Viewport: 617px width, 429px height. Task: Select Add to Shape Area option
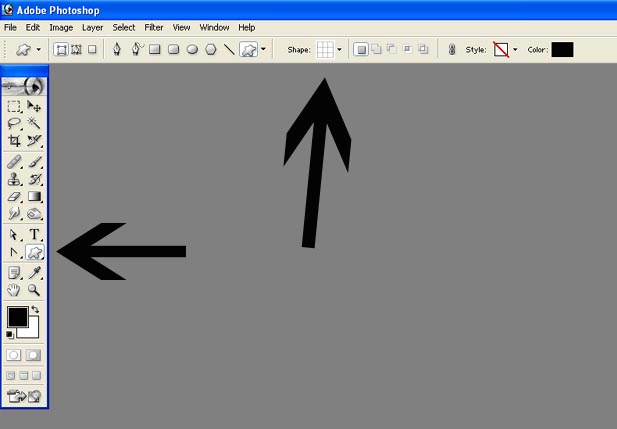click(377, 49)
